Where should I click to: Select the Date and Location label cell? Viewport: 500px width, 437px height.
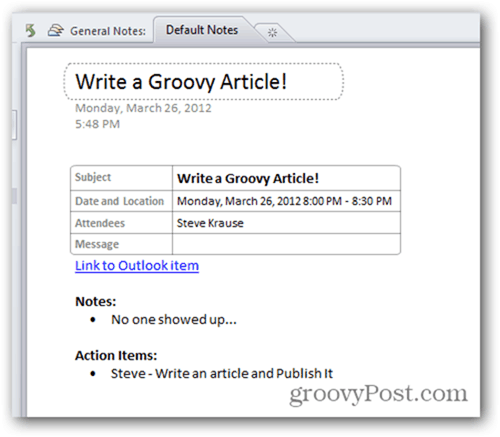click(121, 201)
